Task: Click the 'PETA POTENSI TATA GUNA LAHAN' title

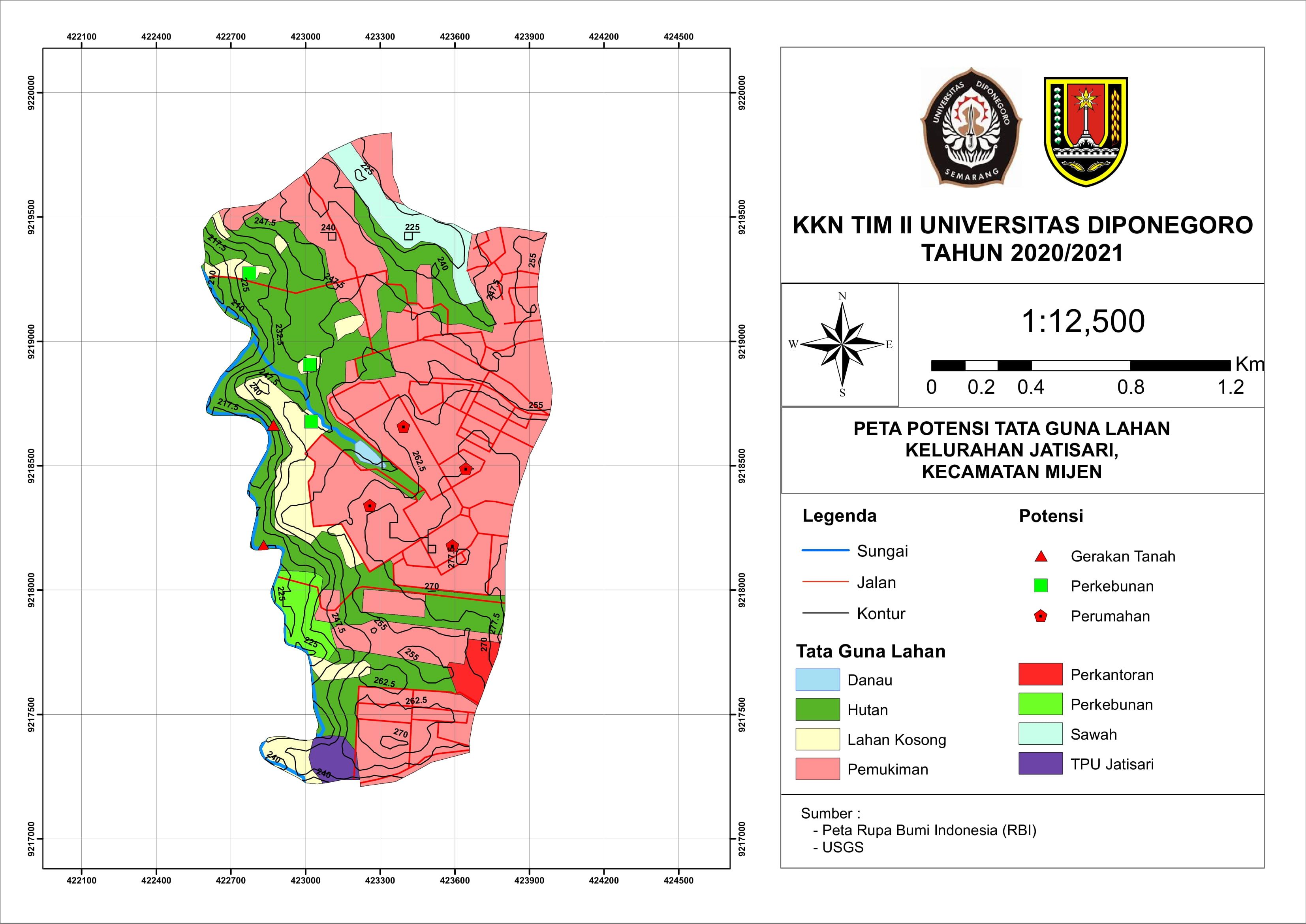Action: pos(1011,428)
